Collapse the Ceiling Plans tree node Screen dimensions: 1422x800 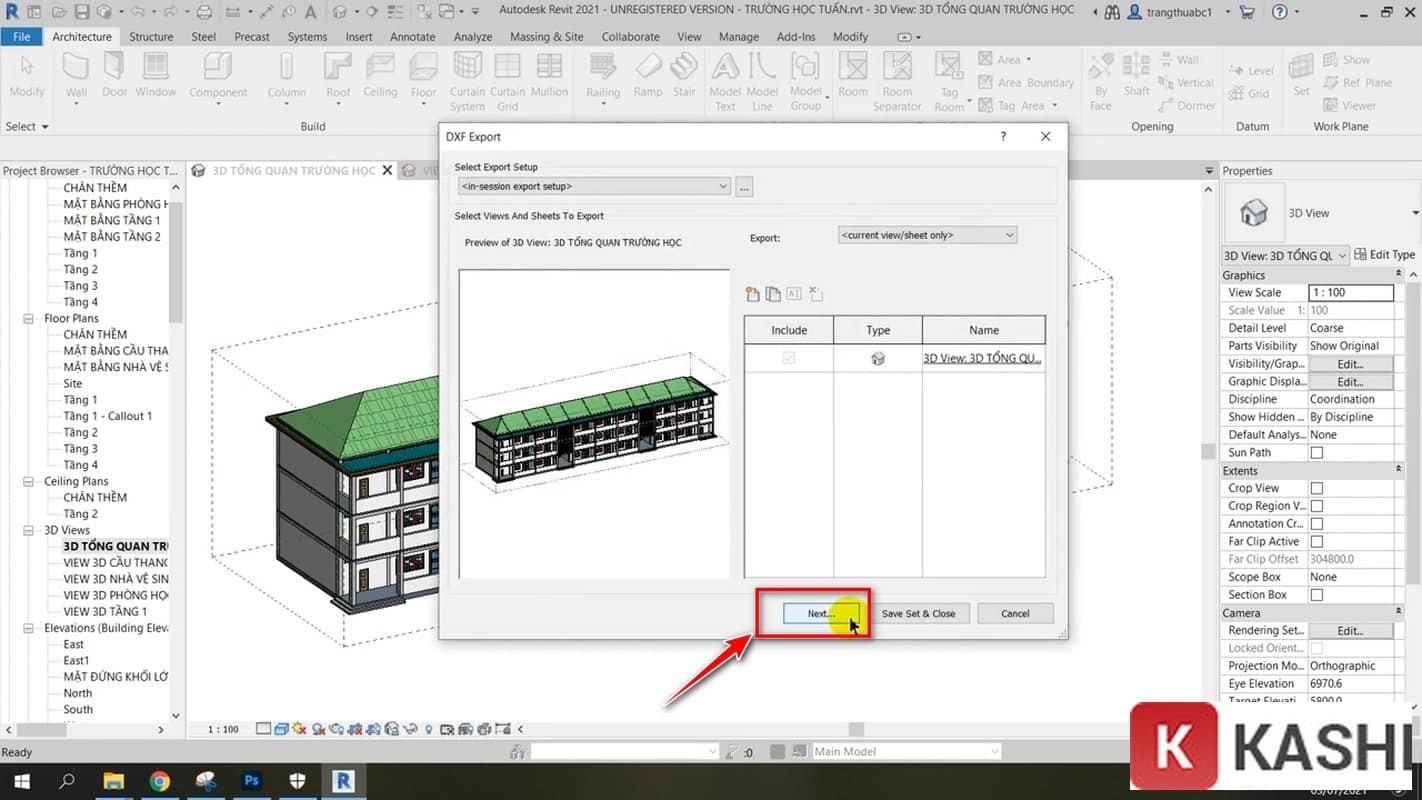tap(29, 481)
